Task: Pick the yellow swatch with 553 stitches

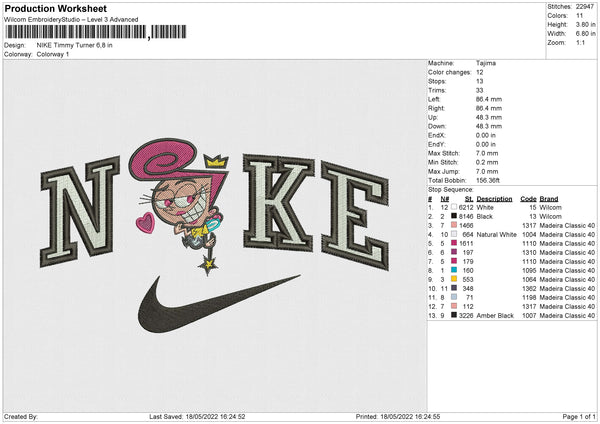Action: point(454,279)
